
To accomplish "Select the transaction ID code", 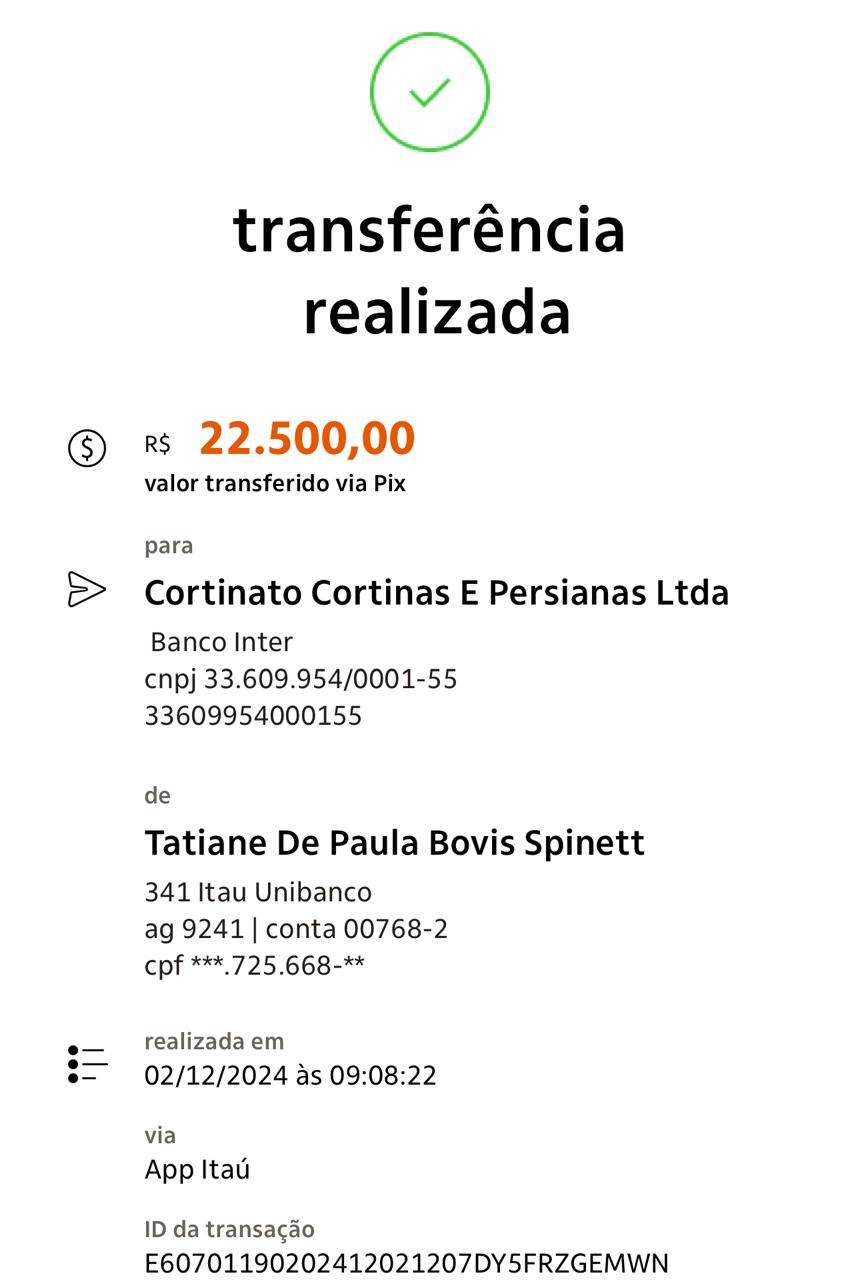I will tap(407, 1263).
